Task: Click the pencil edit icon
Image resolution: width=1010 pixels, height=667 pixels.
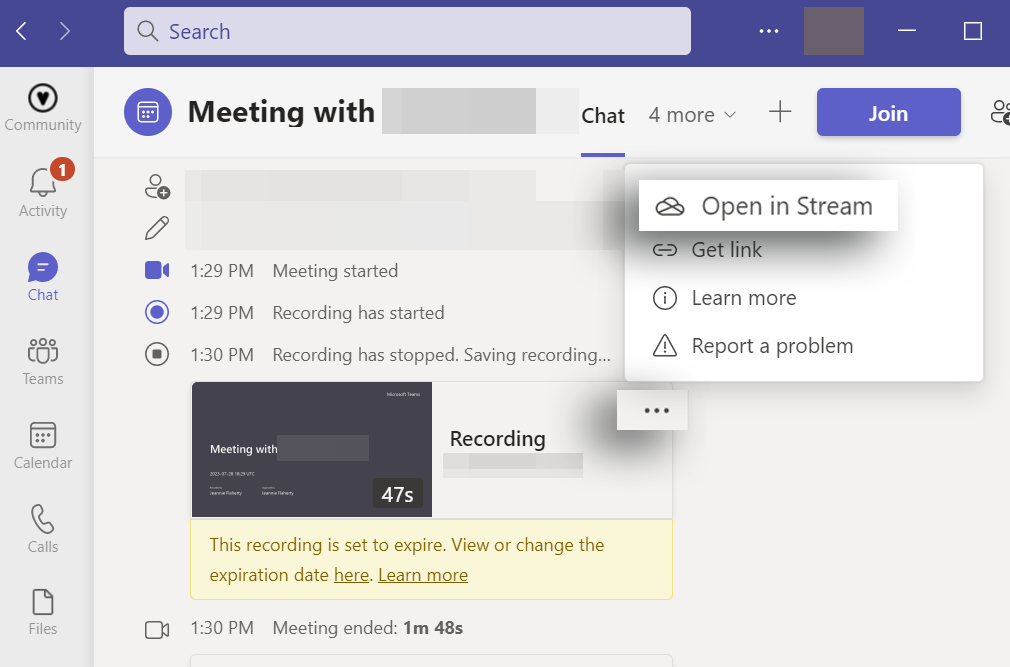Action: click(x=157, y=228)
